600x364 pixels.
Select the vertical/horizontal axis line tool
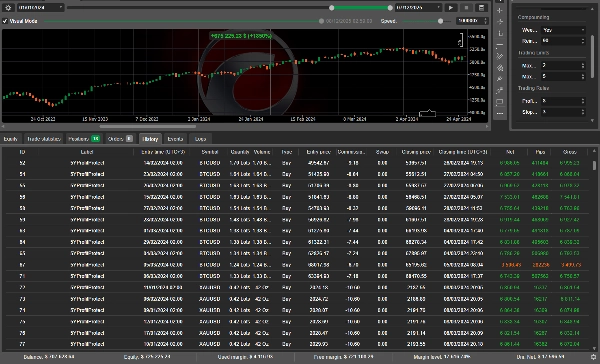tap(500, 34)
